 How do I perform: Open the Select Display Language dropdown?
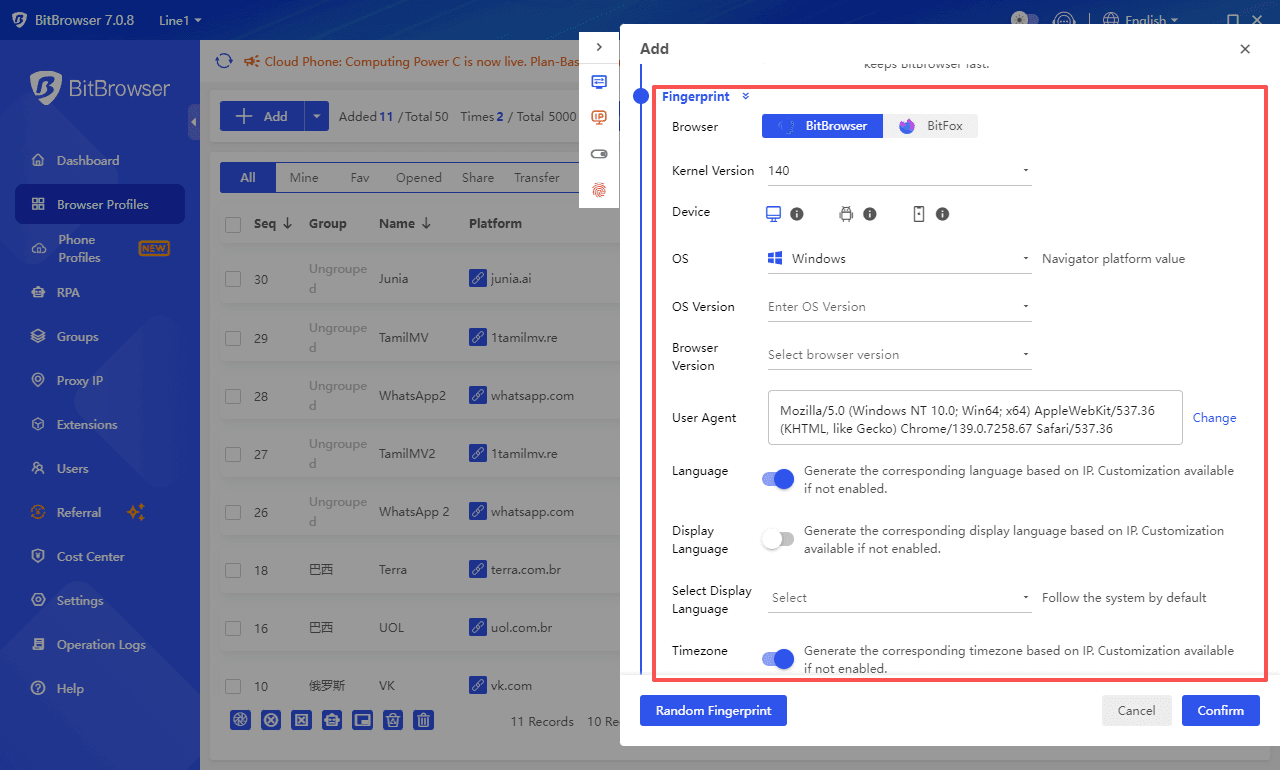point(898,597)
